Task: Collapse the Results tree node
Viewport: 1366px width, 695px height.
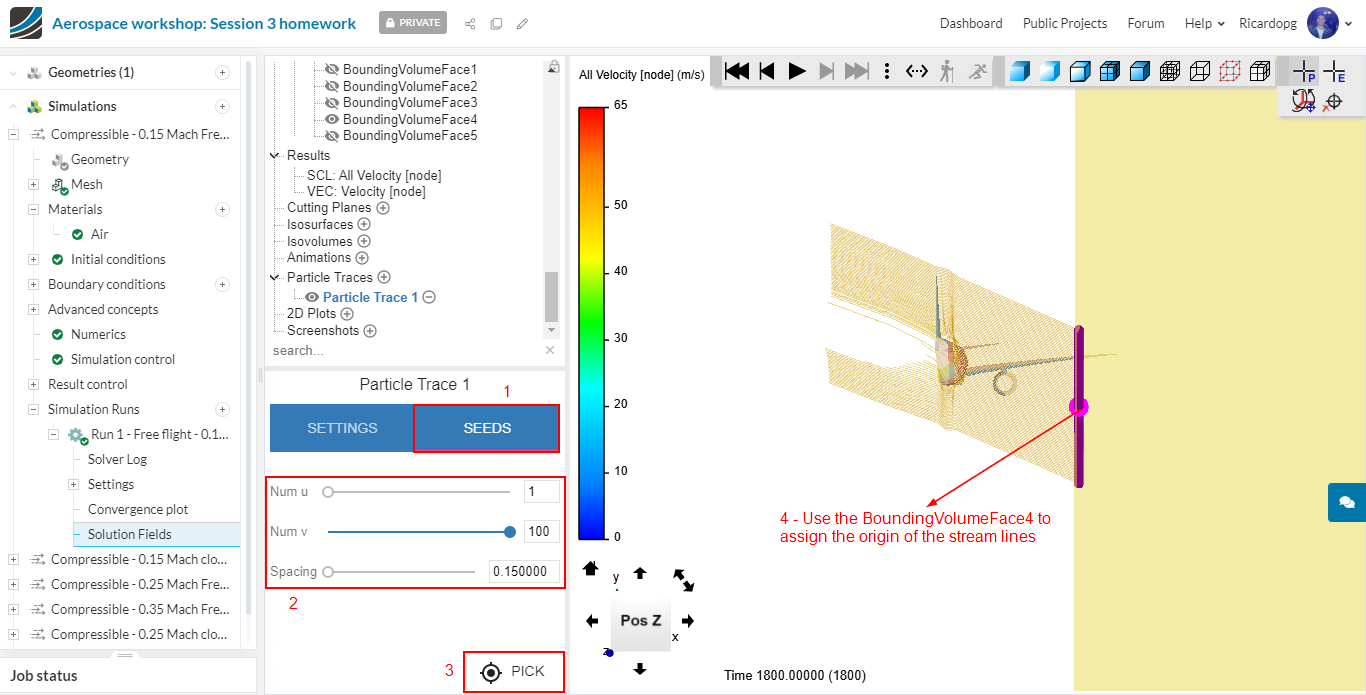Action: [276, 156]
